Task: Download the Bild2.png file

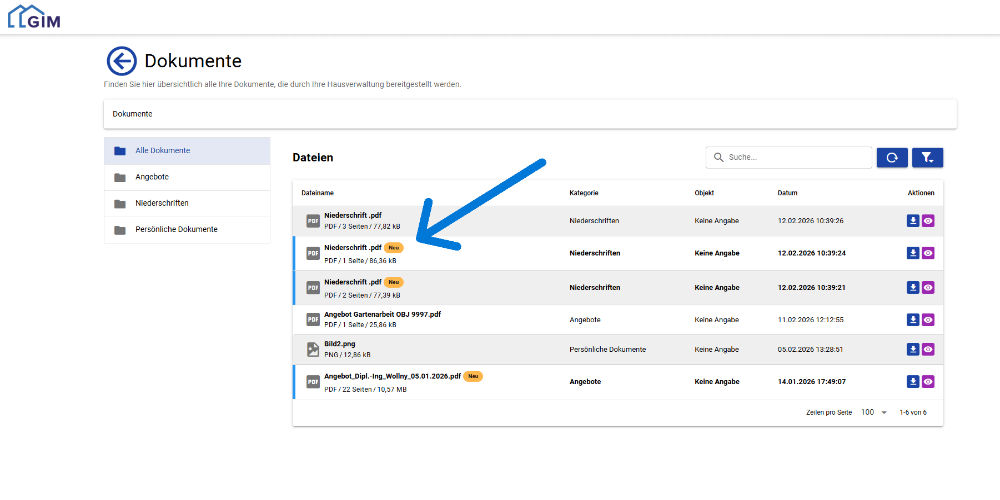Action: click(x=912, y=349)
